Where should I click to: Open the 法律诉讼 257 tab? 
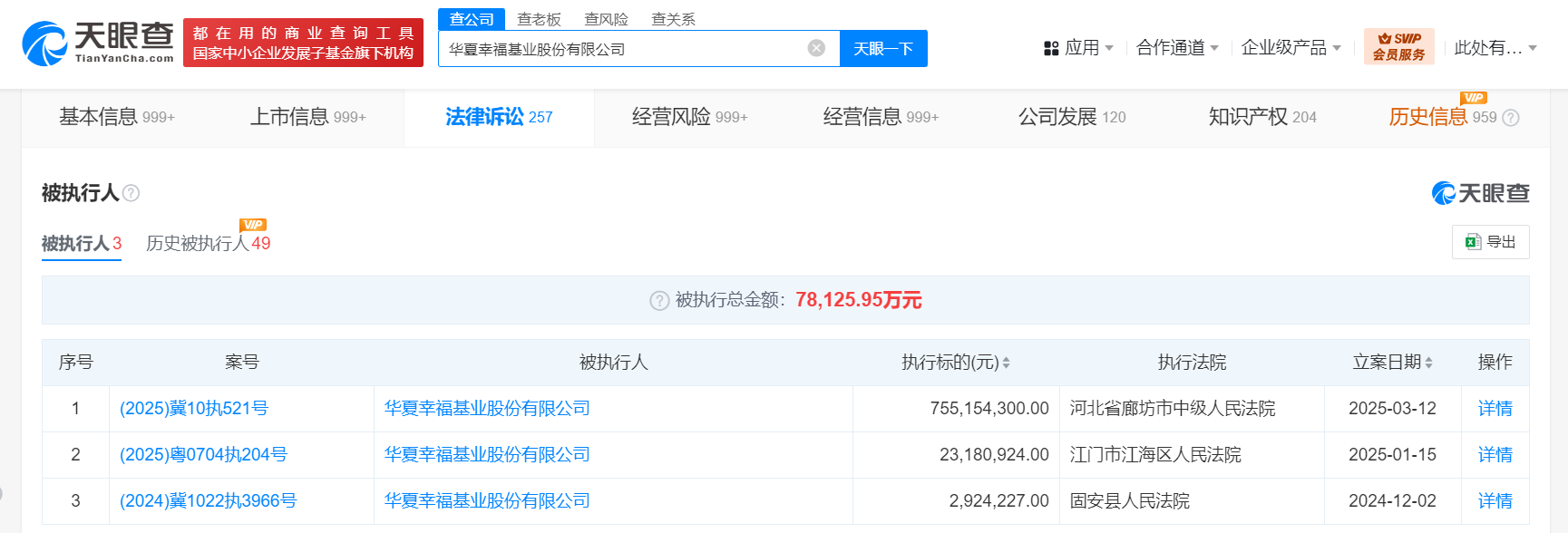coord(499,117)
